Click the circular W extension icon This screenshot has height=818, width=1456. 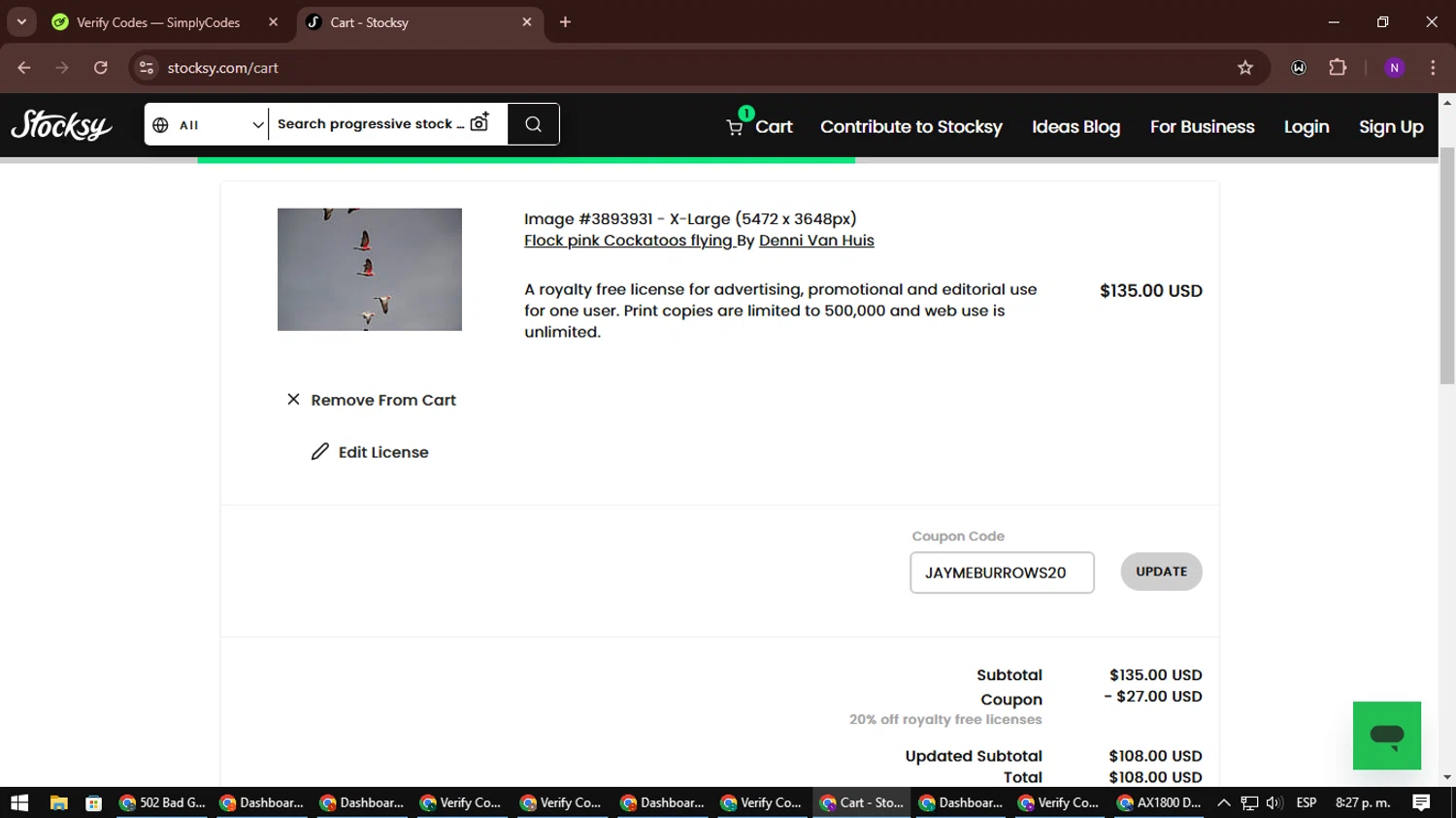tap(1299, 68)
